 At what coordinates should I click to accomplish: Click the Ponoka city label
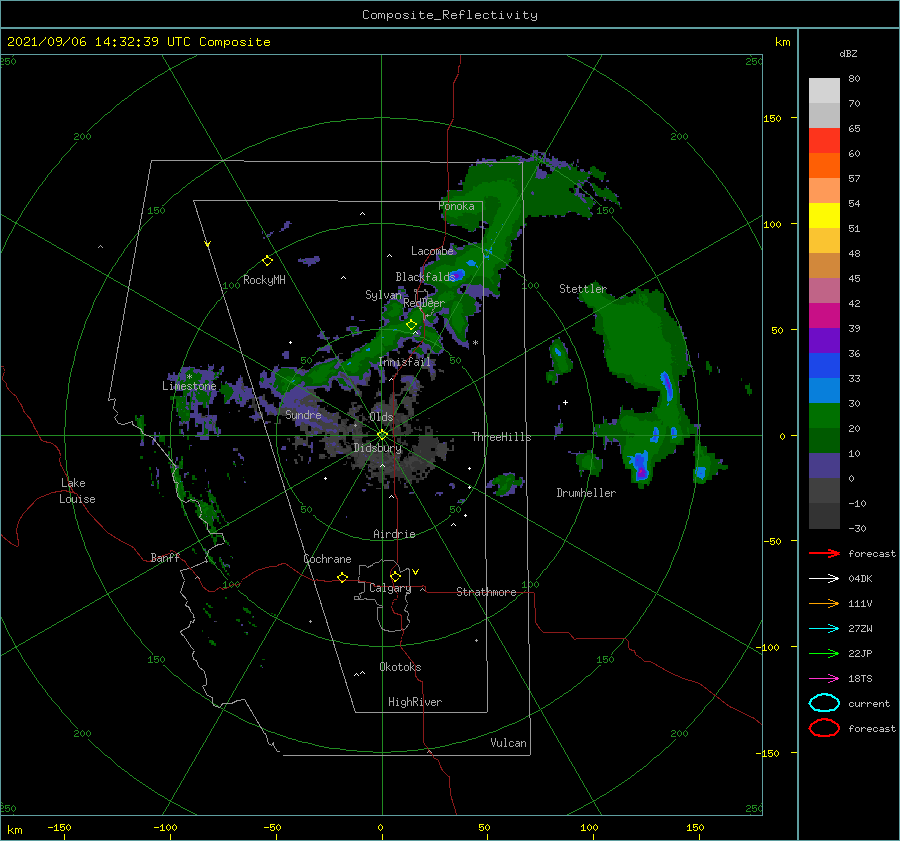456,206
